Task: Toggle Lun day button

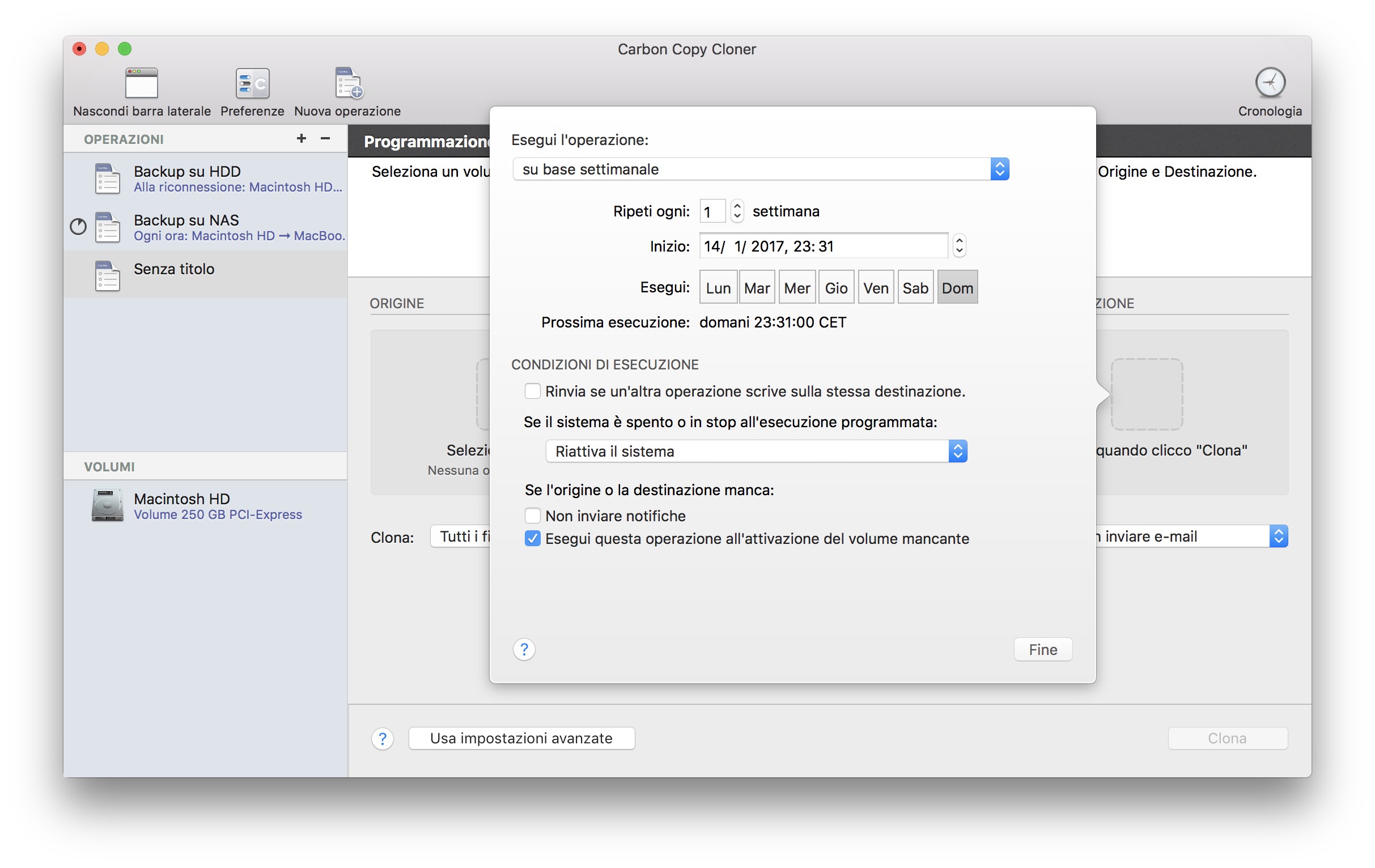Action: (x=718, y=288)
